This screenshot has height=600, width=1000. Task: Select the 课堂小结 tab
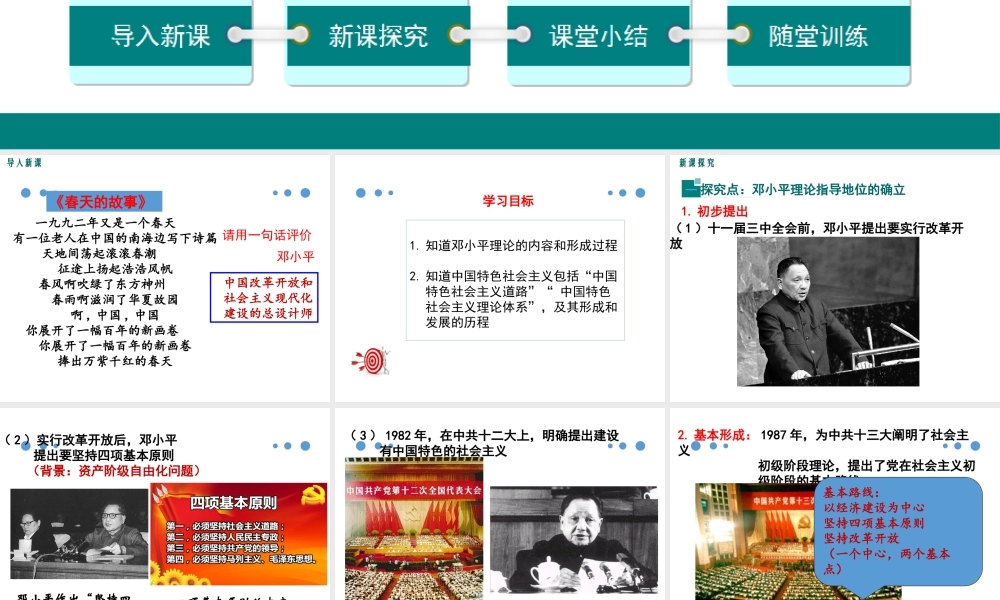598,37
